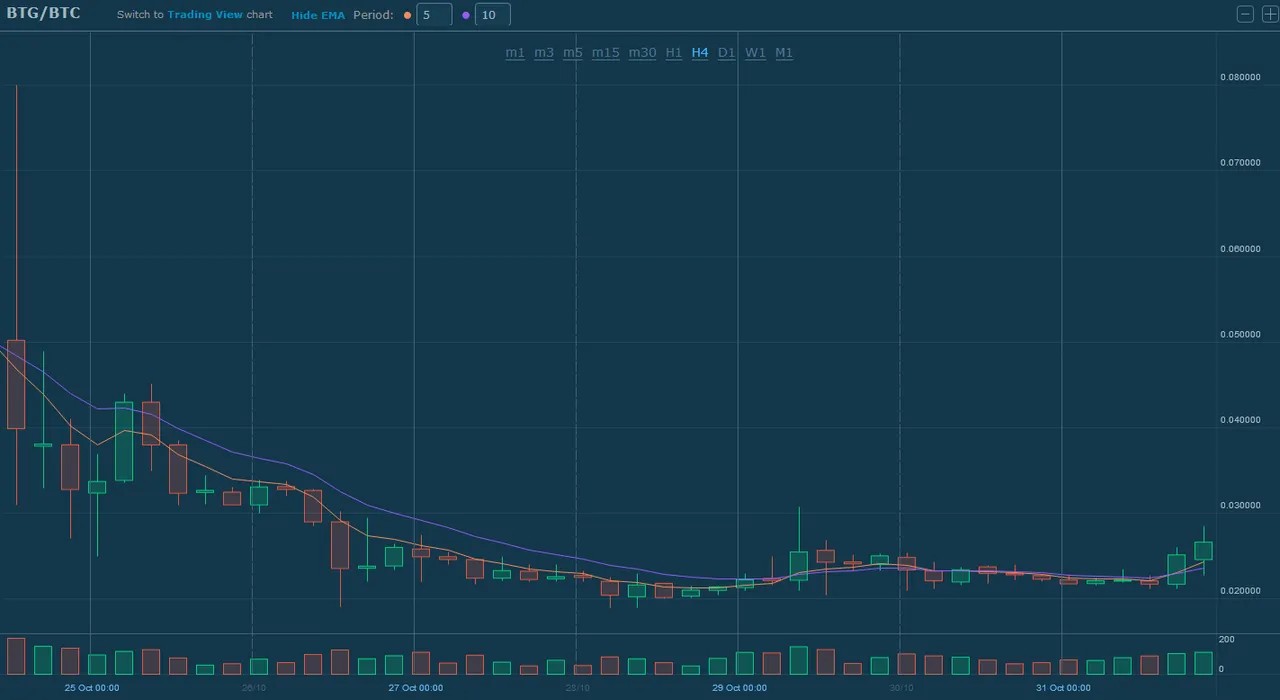
Task: Click the 0.080000 price axis label
Action: point(1240,77)
